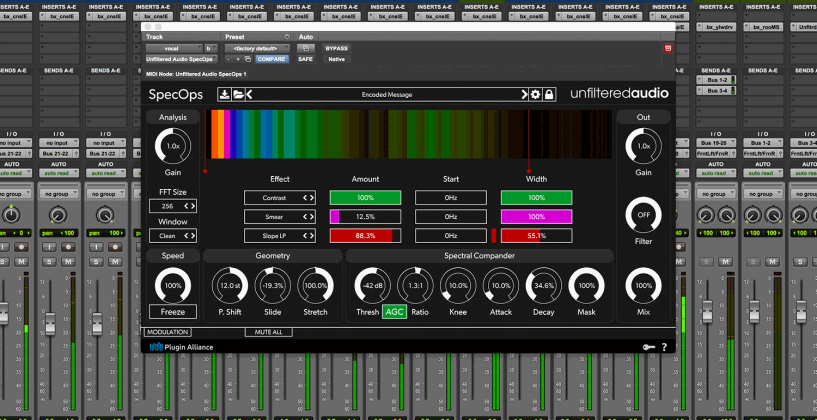Image resolution: width=817 pixels, height=420 pixels.
Task: Toggle the preset lock icon
Action: coord(549,94)
